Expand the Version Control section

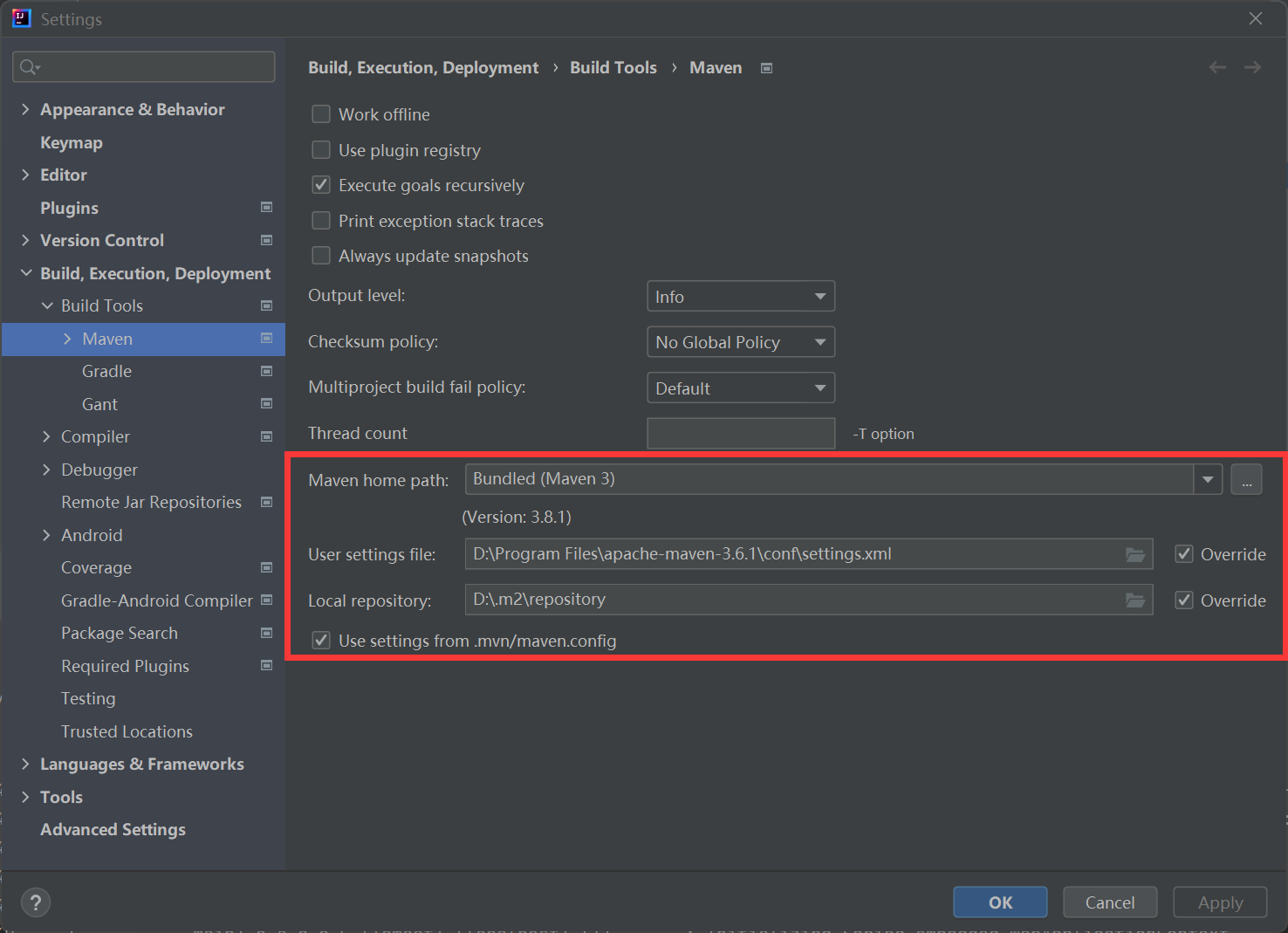pos(25,240)
